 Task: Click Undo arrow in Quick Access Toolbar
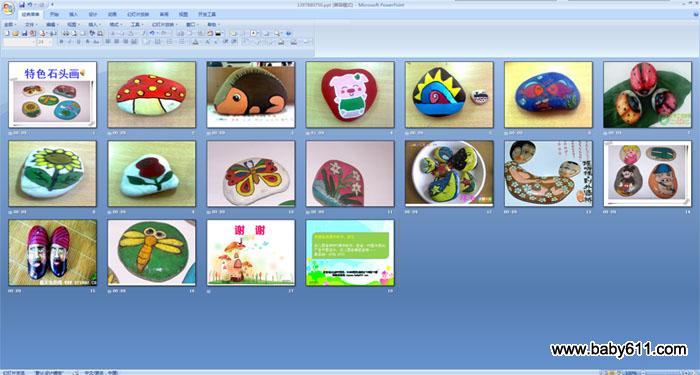[29, 4]
